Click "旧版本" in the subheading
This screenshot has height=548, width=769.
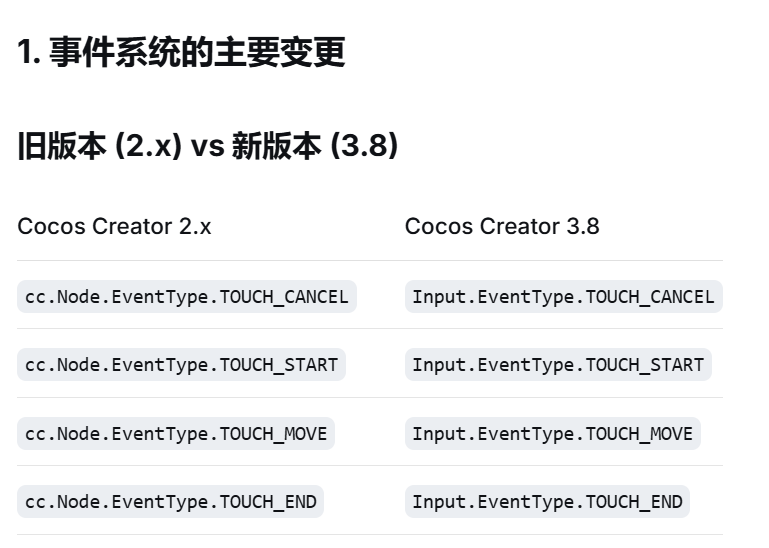click(61, 146)
